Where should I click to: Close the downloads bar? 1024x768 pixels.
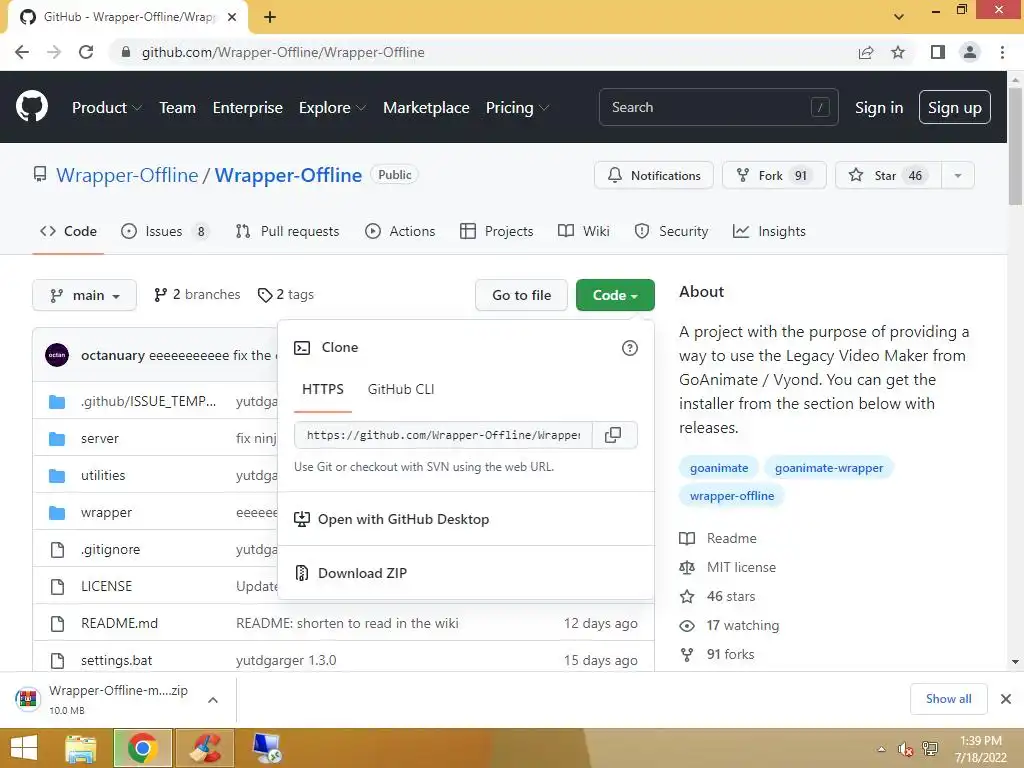pyautogui.click(x=1006, y=699)
